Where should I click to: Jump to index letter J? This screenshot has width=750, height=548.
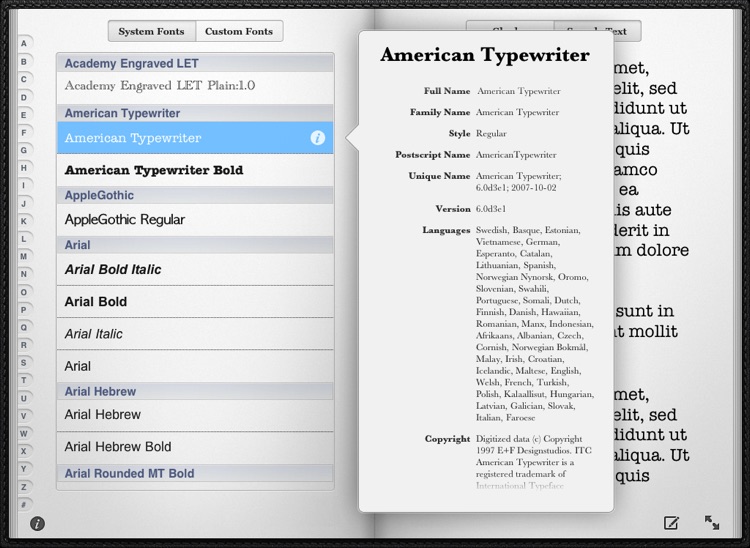point(24,204)
